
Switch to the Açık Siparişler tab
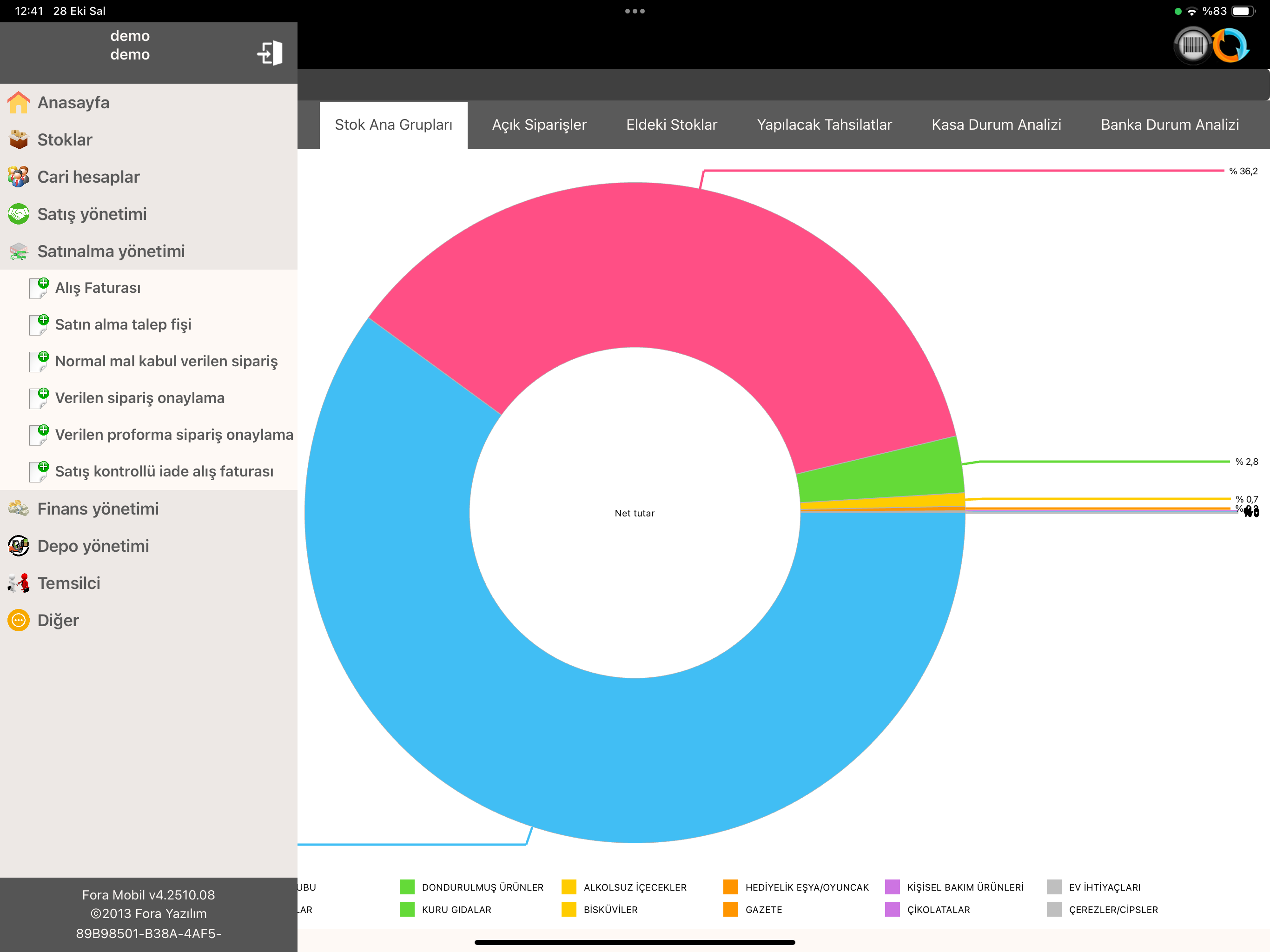(x=539, y=125)
